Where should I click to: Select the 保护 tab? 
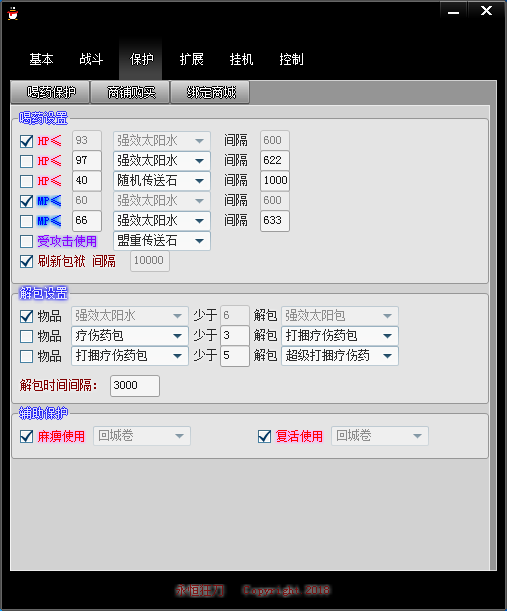pyautogui.click(x=141, y=59)
